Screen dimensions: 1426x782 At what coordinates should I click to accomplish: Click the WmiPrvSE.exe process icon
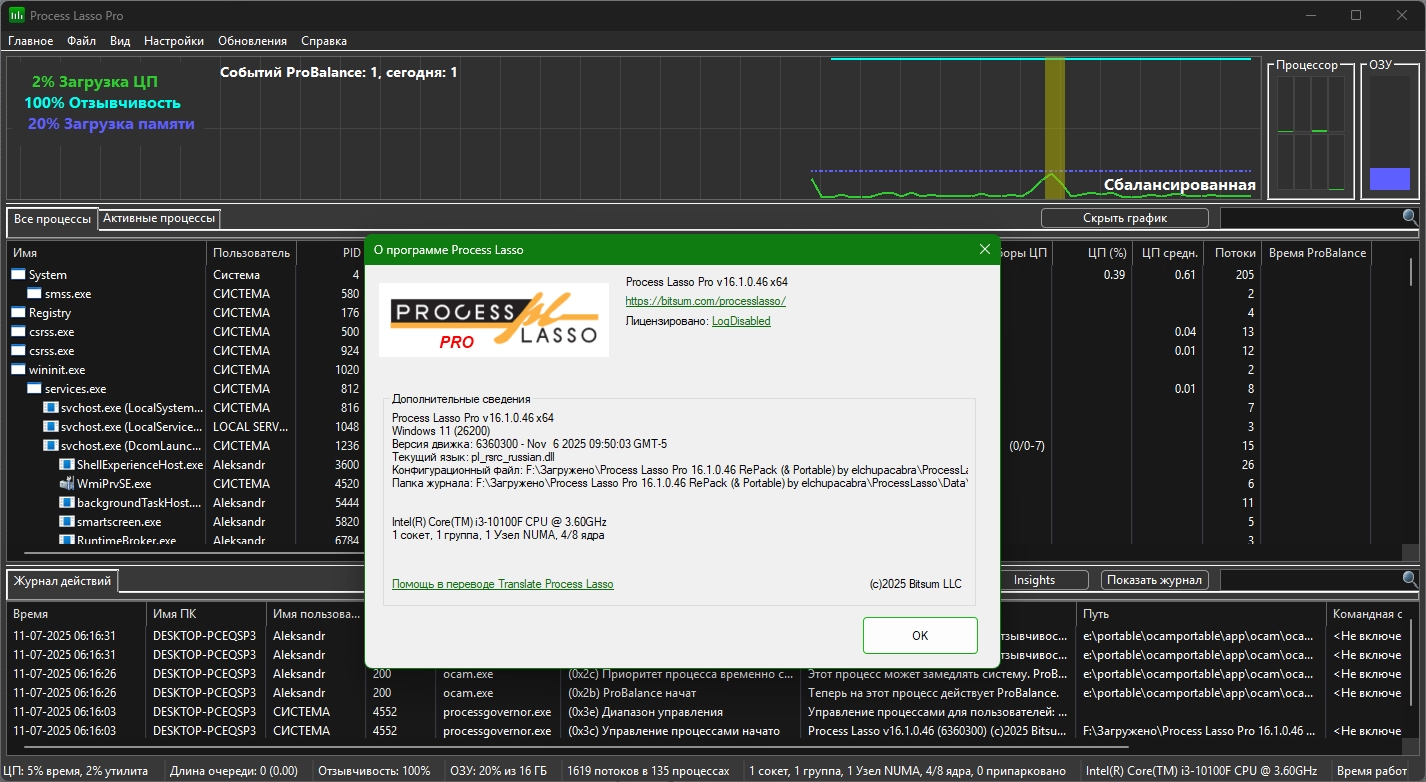pos(67,484)
